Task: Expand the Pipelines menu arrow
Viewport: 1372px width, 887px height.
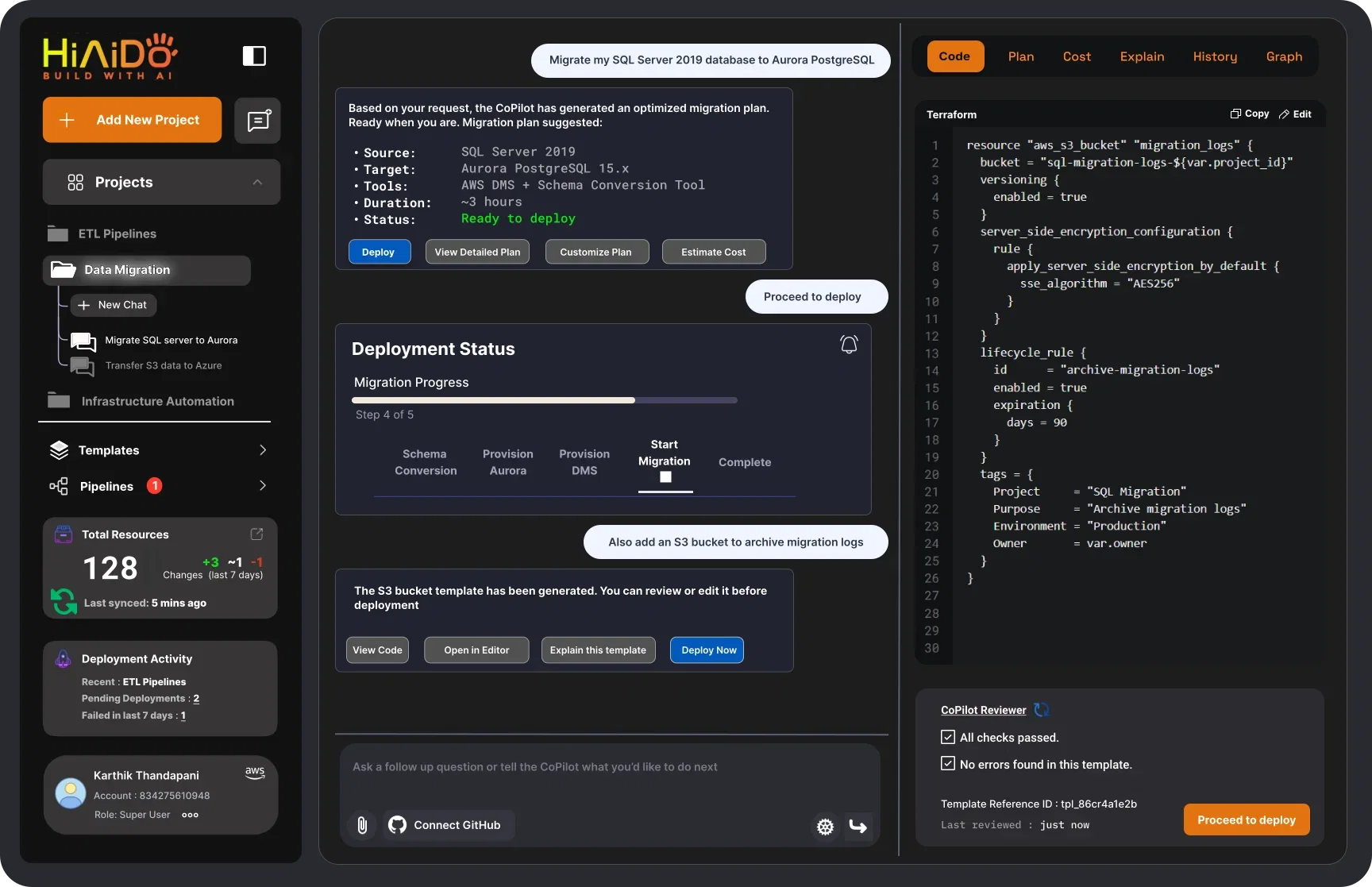Action: click(x=263, y=486)
